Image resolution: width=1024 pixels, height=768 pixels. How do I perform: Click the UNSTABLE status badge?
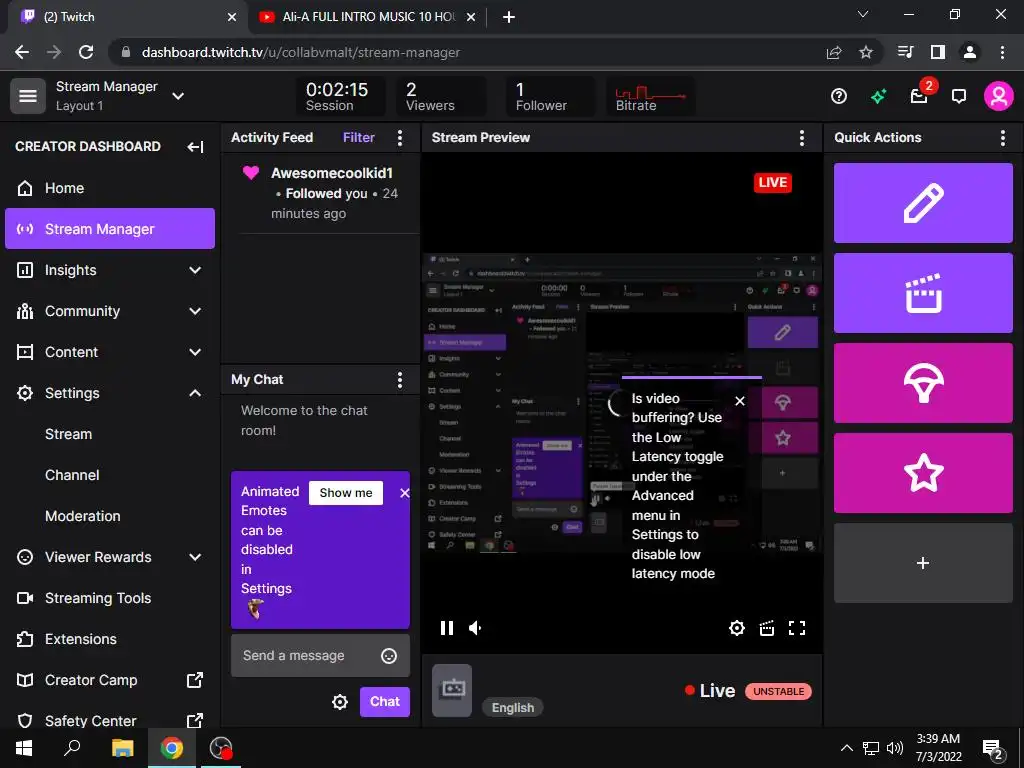[778, 691]
